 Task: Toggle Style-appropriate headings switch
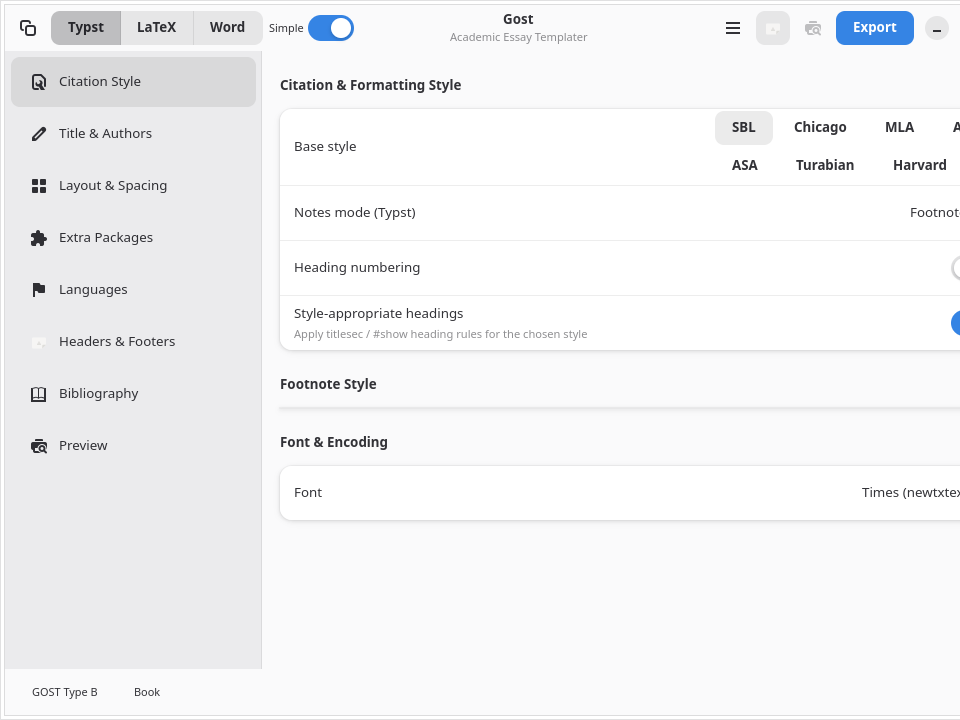[956, 323]
